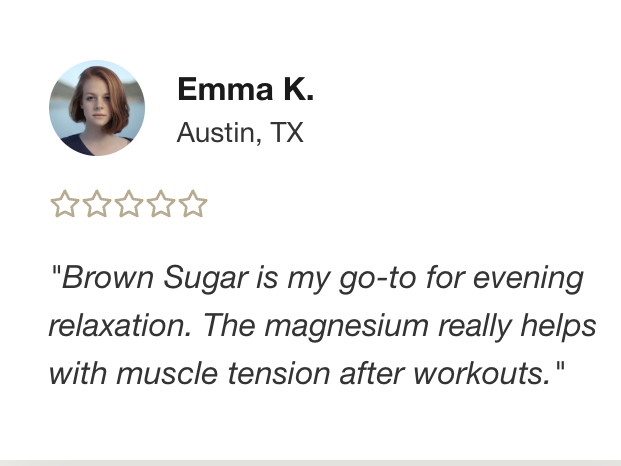Click the word The before magnesium

(229, 325)
